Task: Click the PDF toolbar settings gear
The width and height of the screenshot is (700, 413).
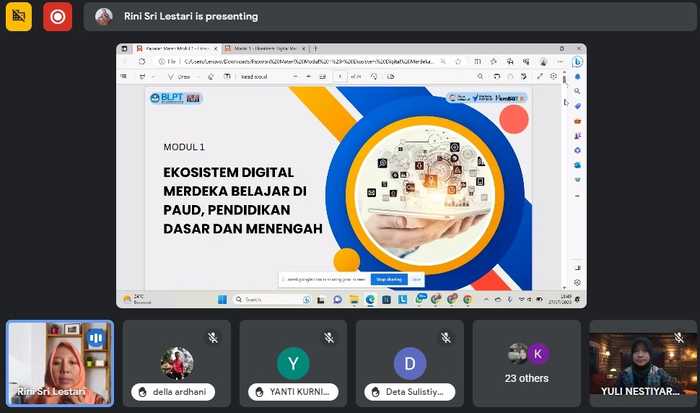Action: pyautogui.click(x=554, y=76)
